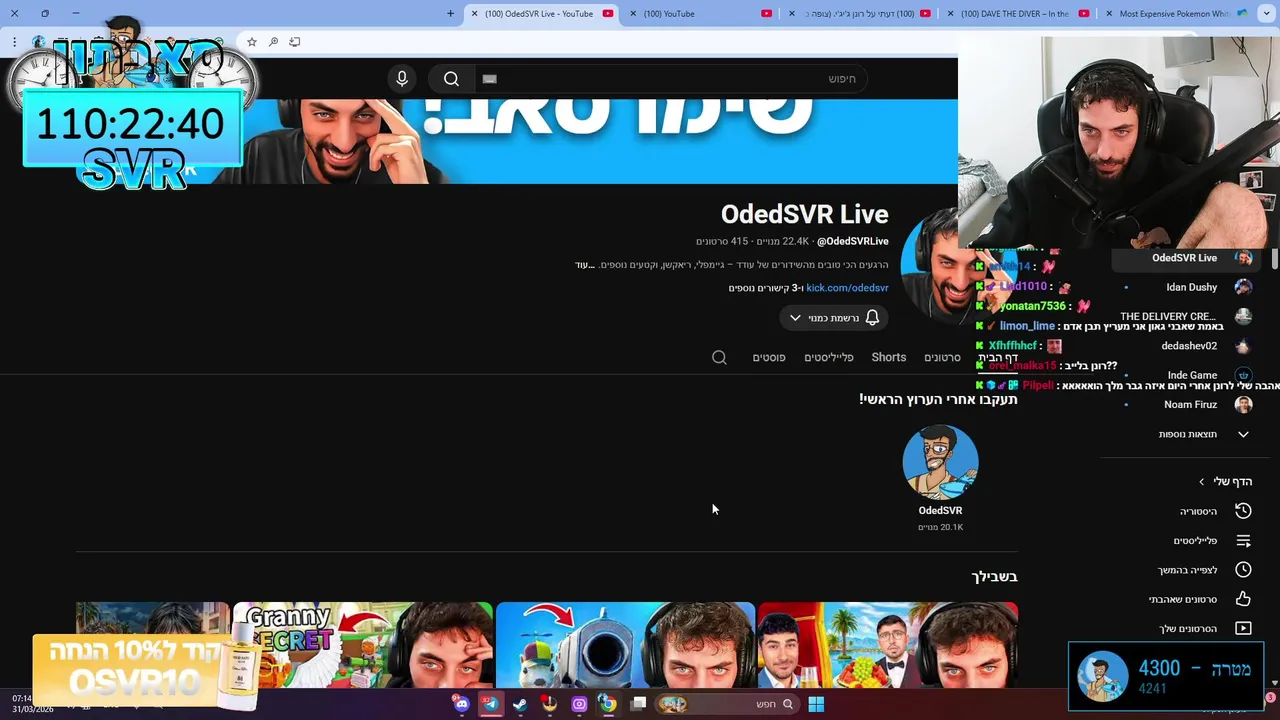Open Task View in the taskbar
The width and height of the screenshot is (1280, 720).
coord(638,704)
